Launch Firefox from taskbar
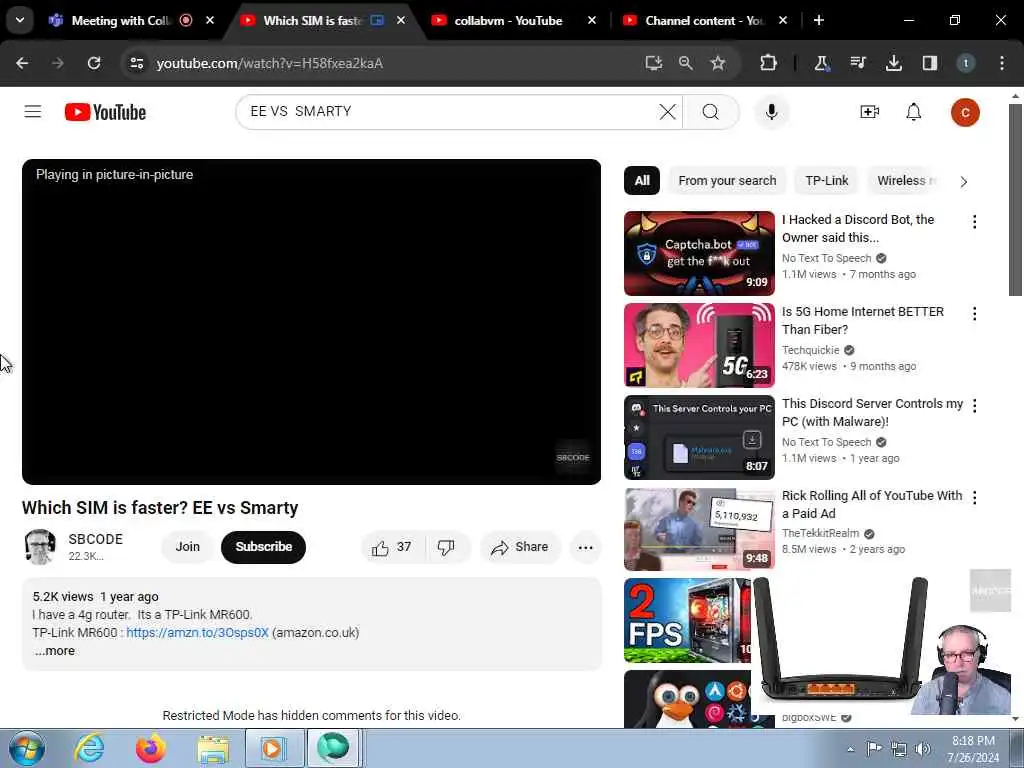The image size is (1024, 768). (x=151, y=748)
